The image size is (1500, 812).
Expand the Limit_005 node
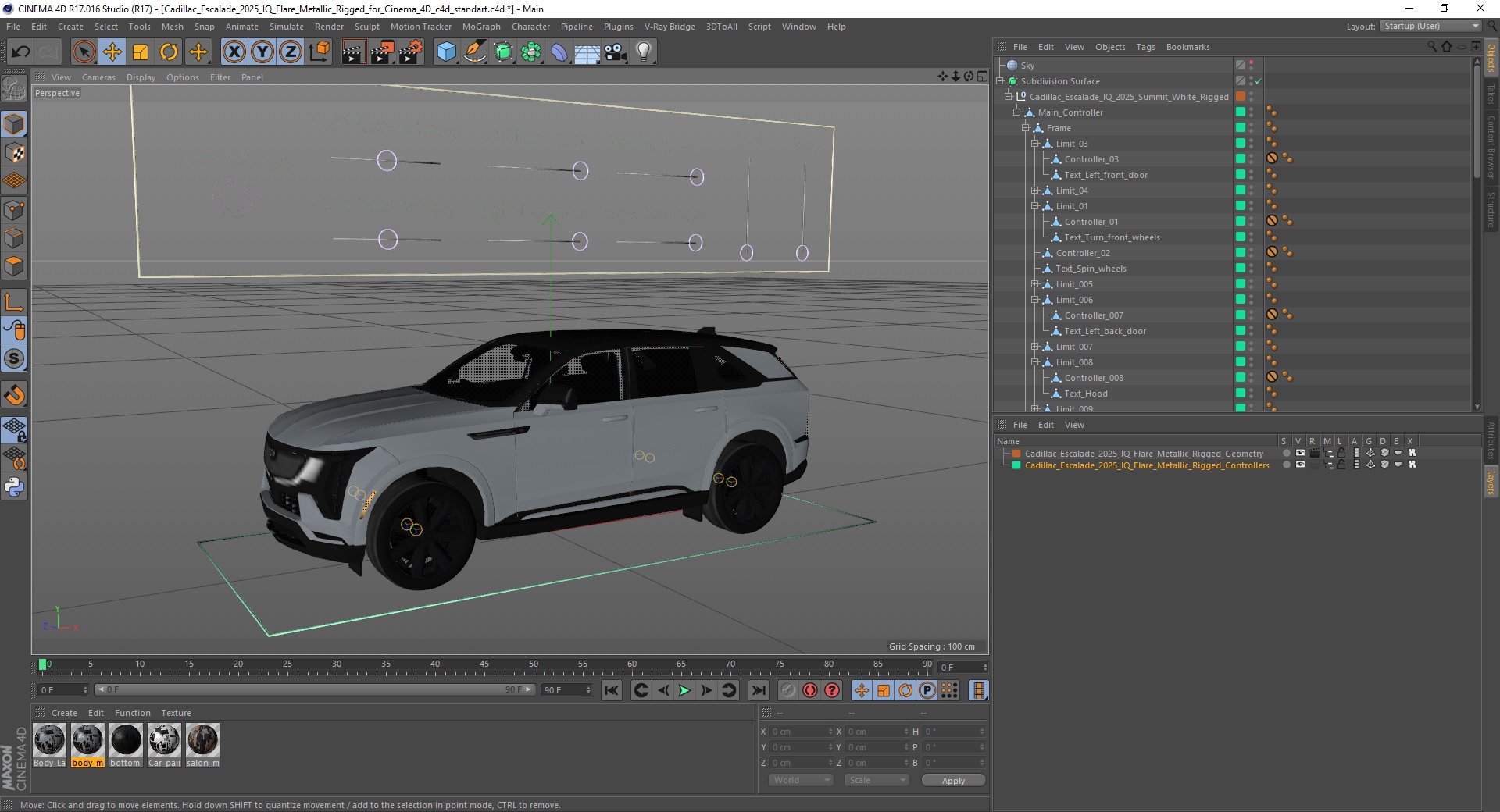[x=1034, y=284]
